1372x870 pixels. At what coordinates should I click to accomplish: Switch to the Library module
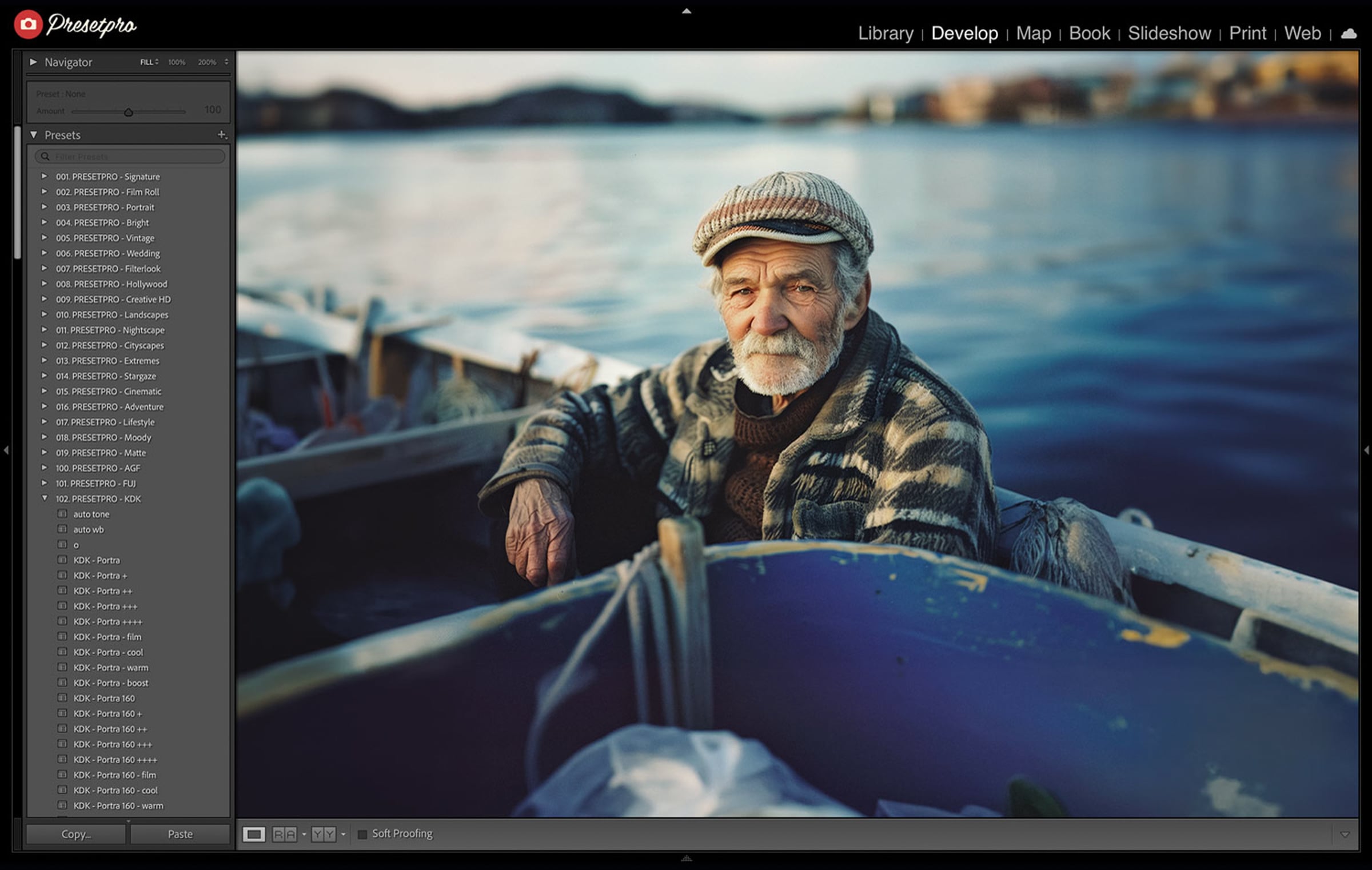886,33
